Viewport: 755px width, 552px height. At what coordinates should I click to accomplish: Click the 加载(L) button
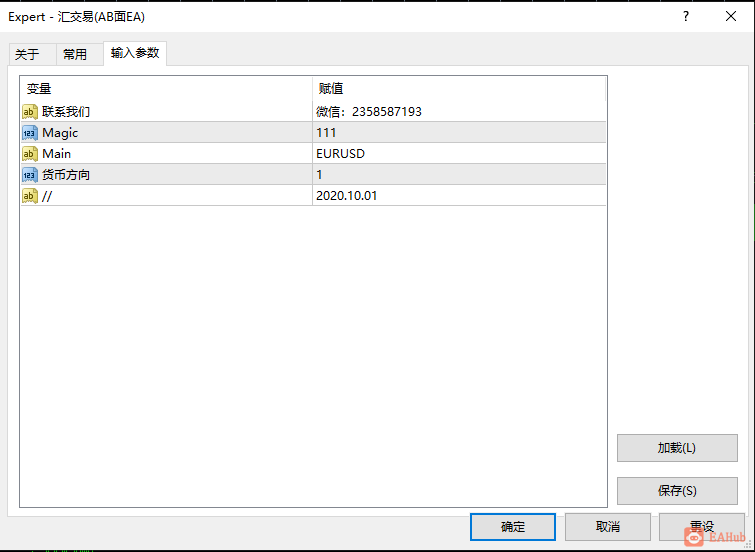[x=677, y=448]
